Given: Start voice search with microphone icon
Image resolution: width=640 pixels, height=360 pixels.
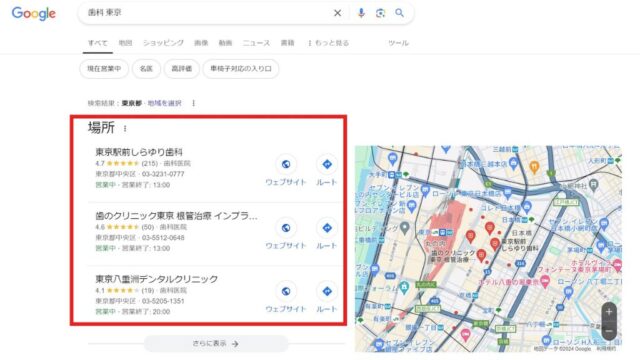Looking at the screenshot, I should [361, 13].
